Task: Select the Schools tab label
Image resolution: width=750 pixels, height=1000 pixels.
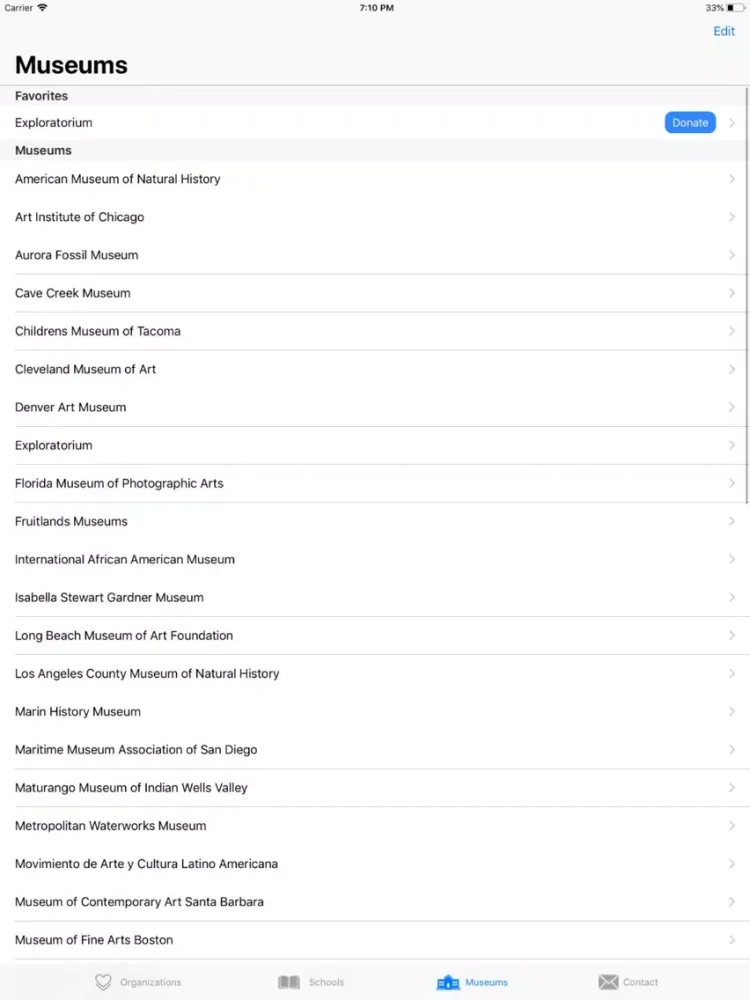Action: tap(327, 982)
